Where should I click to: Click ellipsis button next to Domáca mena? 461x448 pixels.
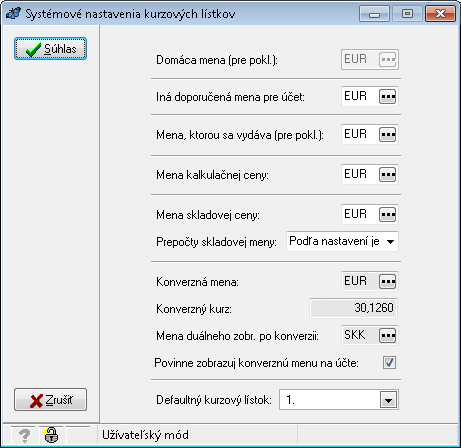(x=387, y=60)
